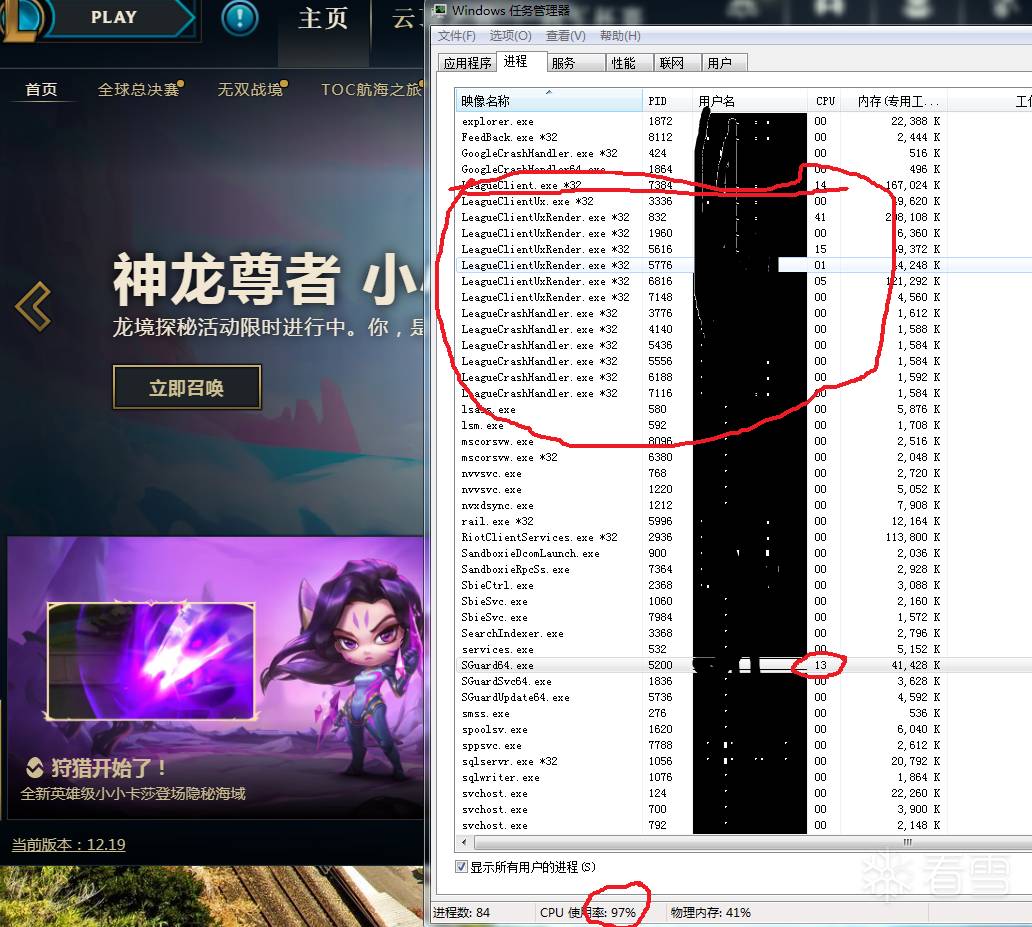This screenshot has width=1032, height=927.
Task: Sort processes by 映像名称 column header
Action: pos(549,101)
